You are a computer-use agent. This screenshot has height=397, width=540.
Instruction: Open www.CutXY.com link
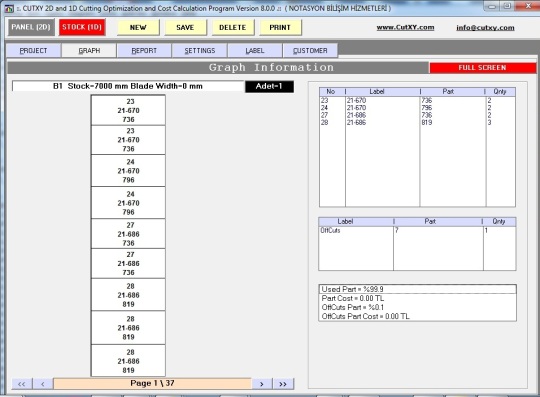tap(405, 28)
